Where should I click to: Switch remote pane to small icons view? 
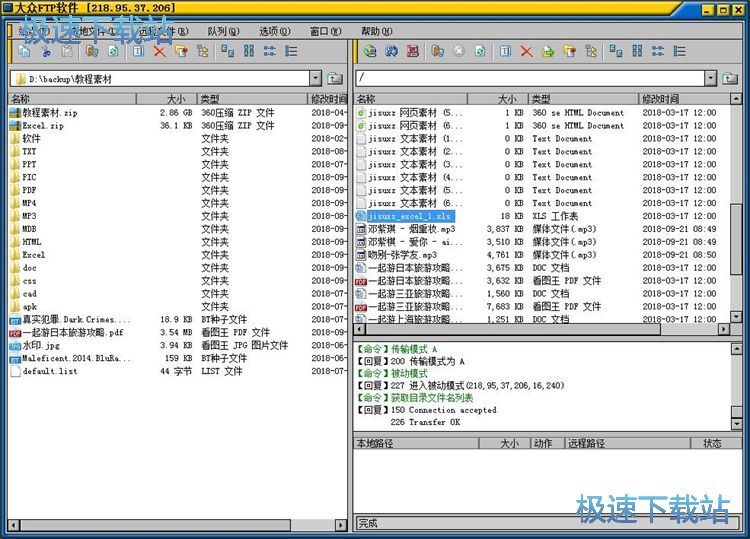(x=638, y=51)
